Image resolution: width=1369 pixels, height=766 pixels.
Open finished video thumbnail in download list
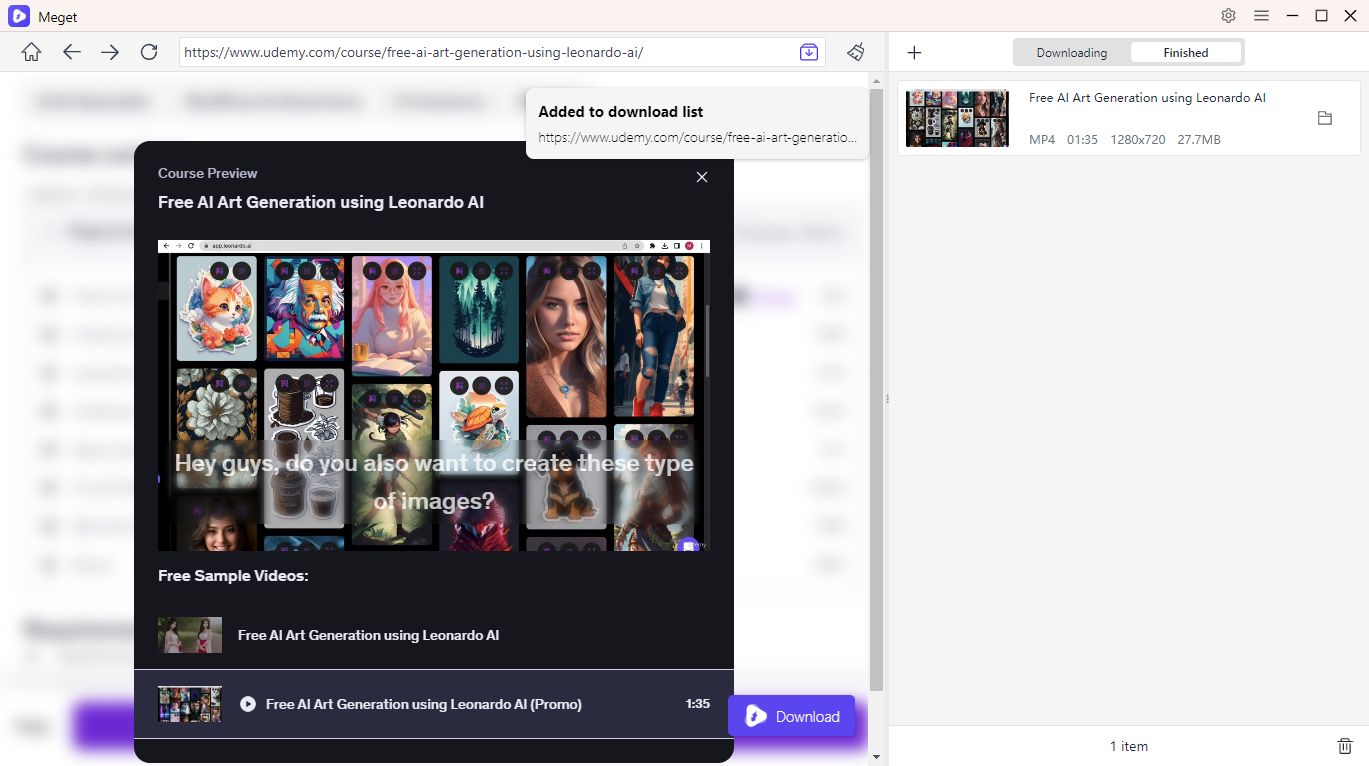coord(957,119)
